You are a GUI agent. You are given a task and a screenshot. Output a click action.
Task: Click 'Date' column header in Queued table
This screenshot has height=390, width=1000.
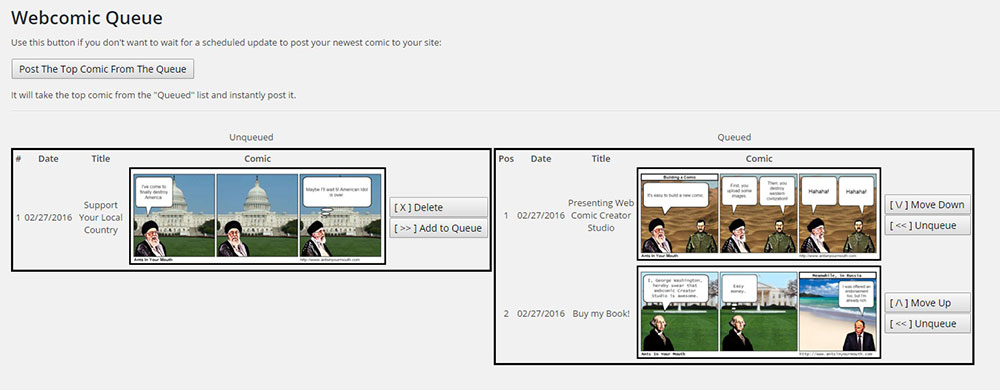tap(541, 159)
